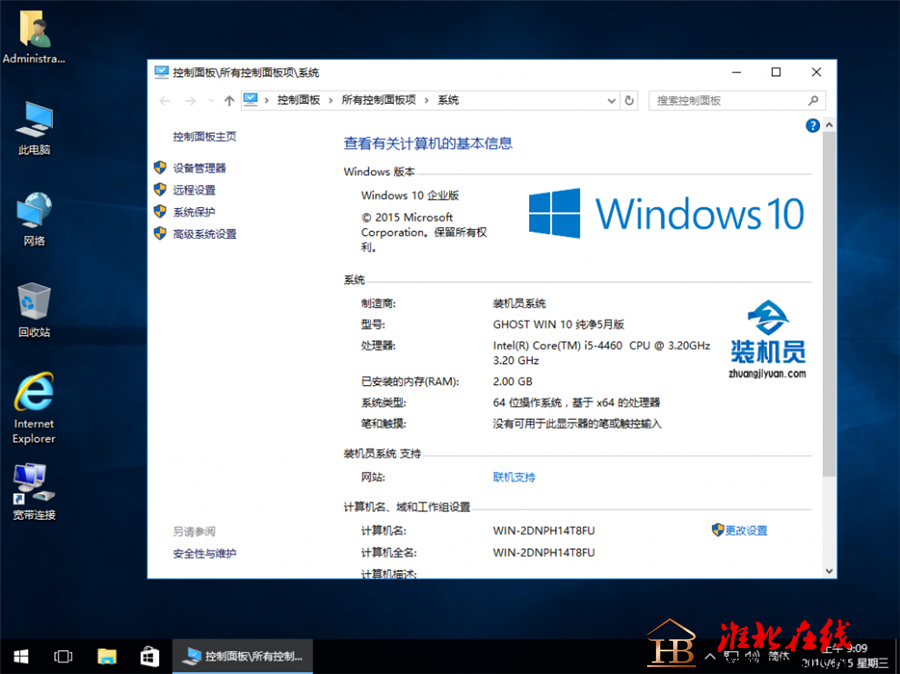Expand the chevron after 所有控制面板项 breadcrumb
This screenshot has width=900, height=674.
pos(426,100)
